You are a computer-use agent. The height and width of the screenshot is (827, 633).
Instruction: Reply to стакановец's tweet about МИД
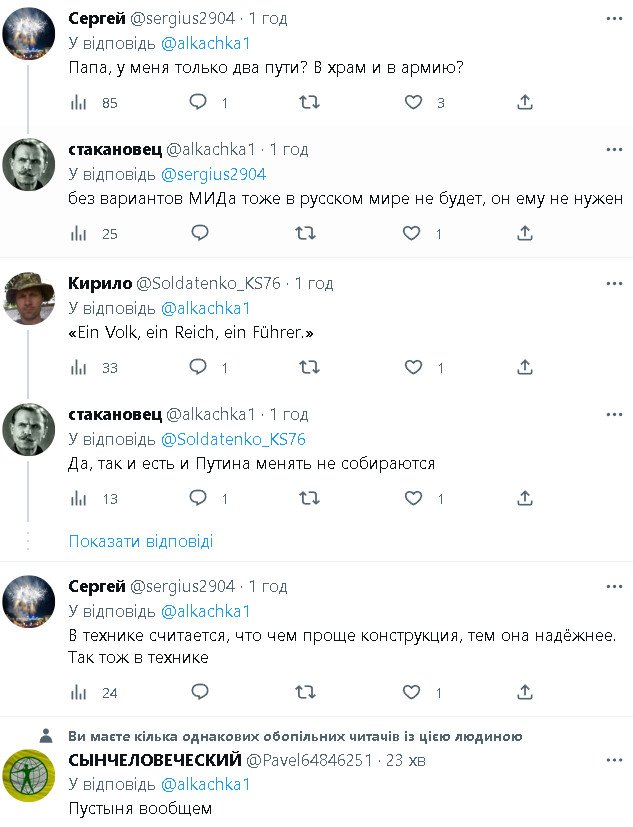click(199, 233)
